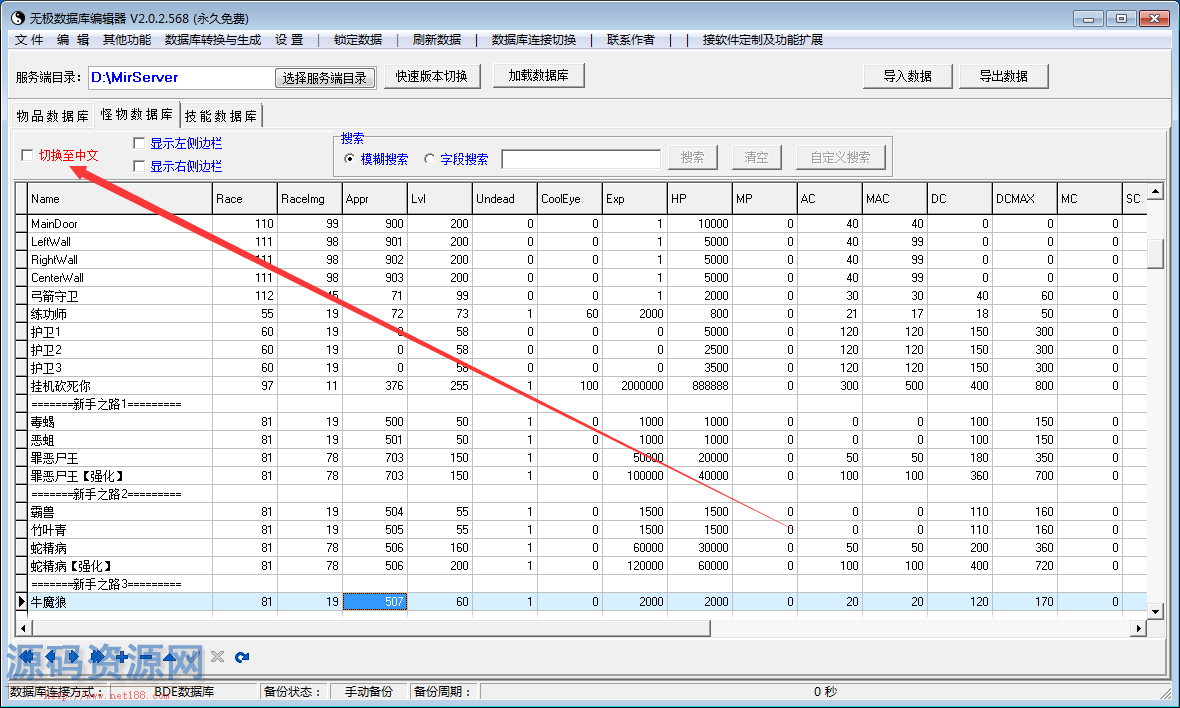The height and width of the screenshot is (708, 1180).
Task: Click the horizontal scrollbar right arrow
Action: [1139, 627]
